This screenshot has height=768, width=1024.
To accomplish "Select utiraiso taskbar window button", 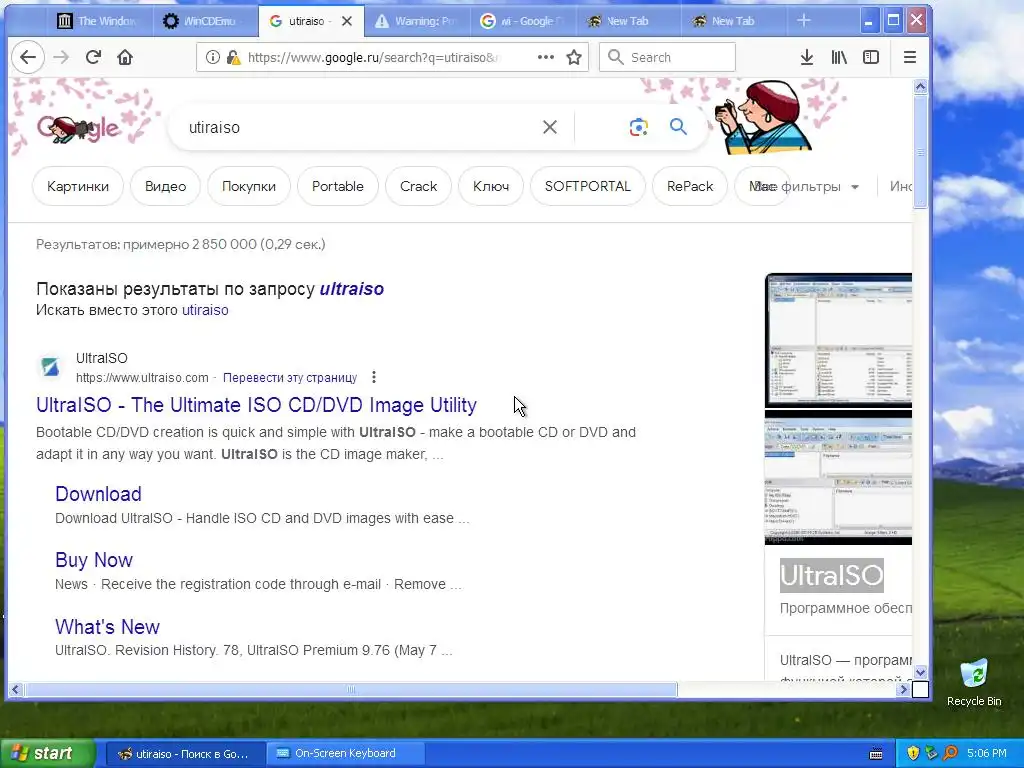I will [185, 754].
